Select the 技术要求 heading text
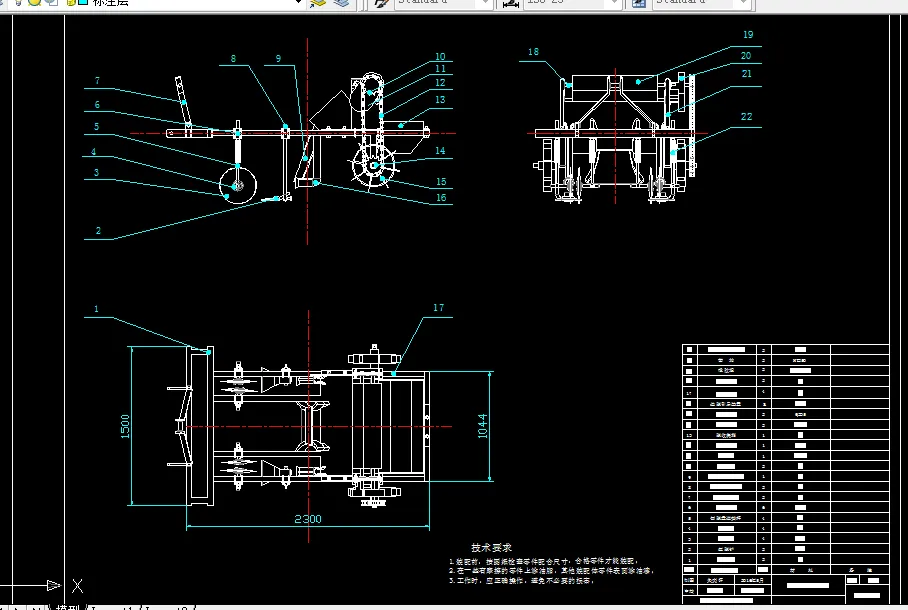Viewport: 908px width, 610px height. (x=491, y=547)
